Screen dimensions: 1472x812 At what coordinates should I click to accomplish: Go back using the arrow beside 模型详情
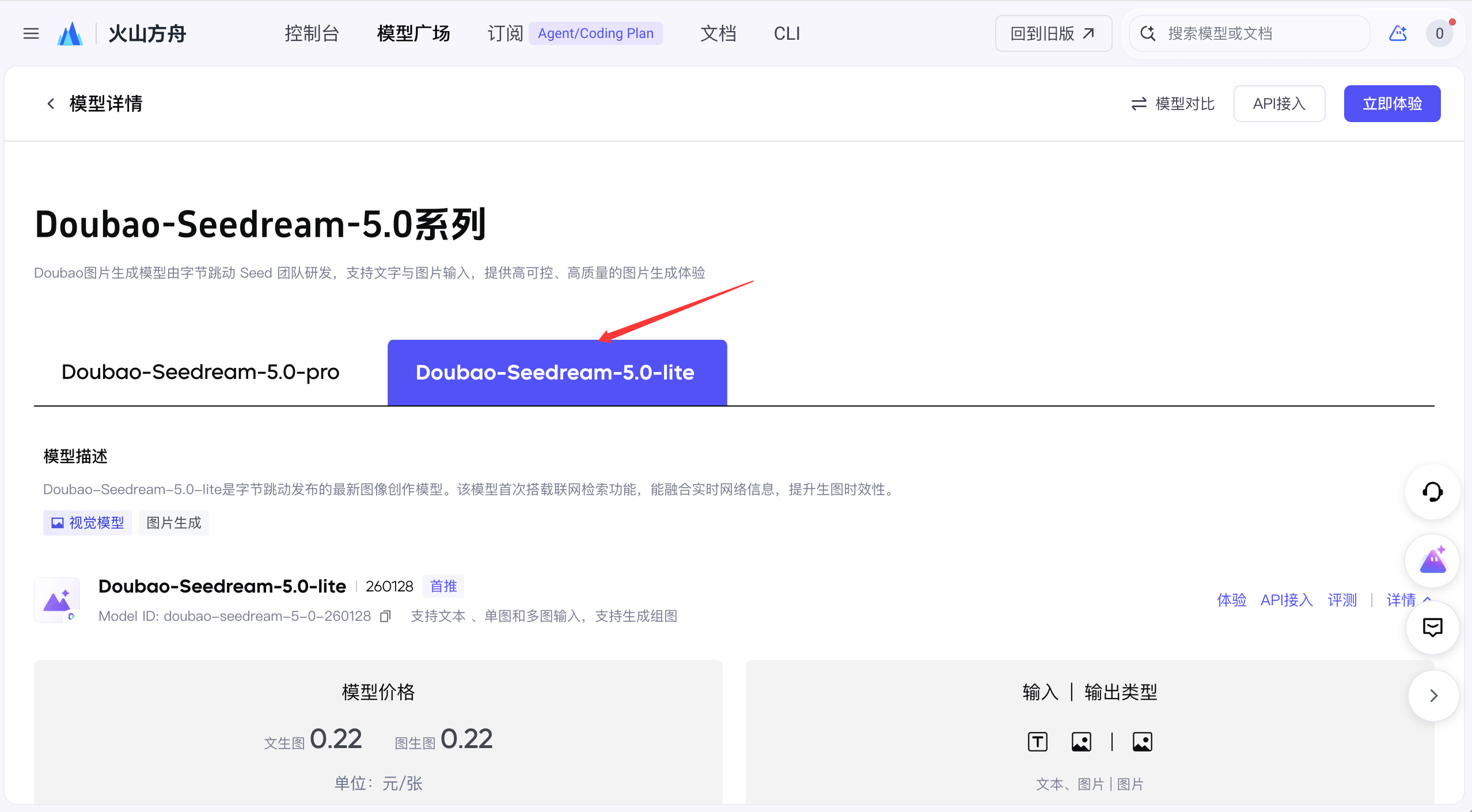(x=51, y=104)
